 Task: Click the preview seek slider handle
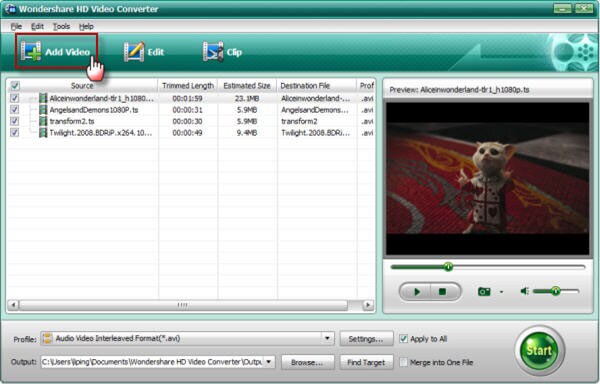[448, 267]
